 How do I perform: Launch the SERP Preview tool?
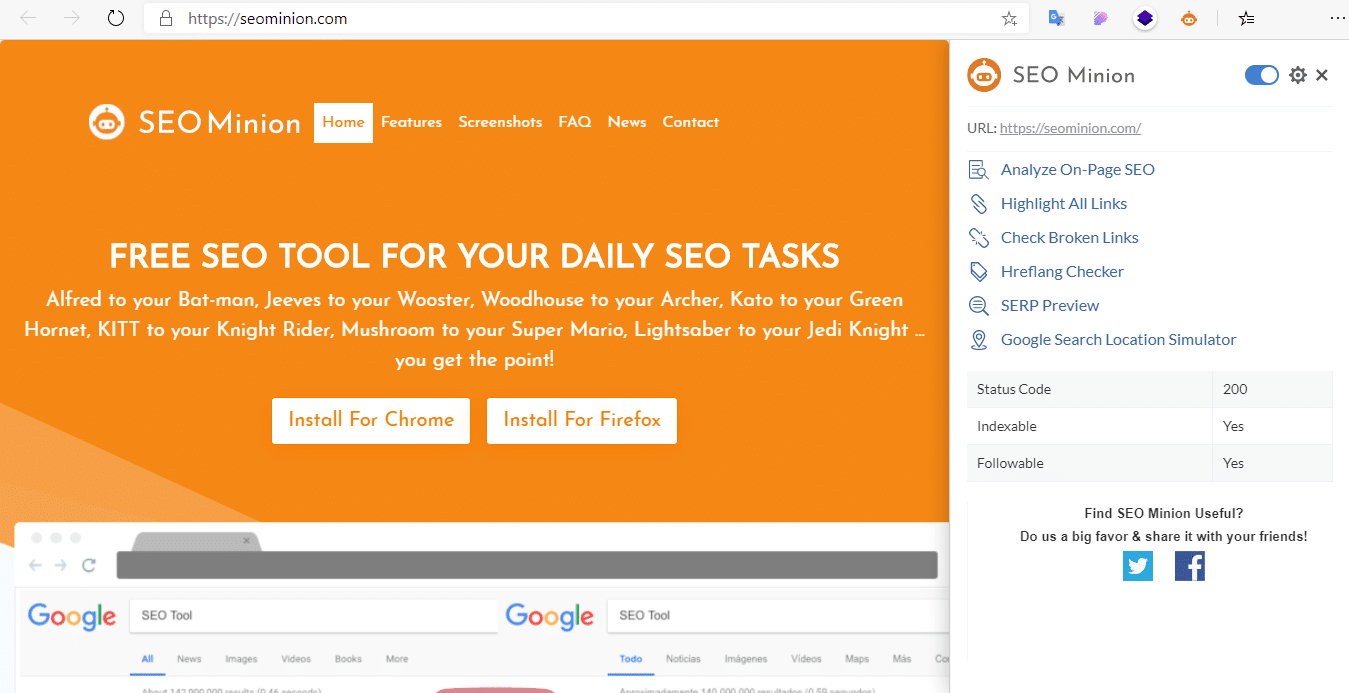[x=1050, y=305]
